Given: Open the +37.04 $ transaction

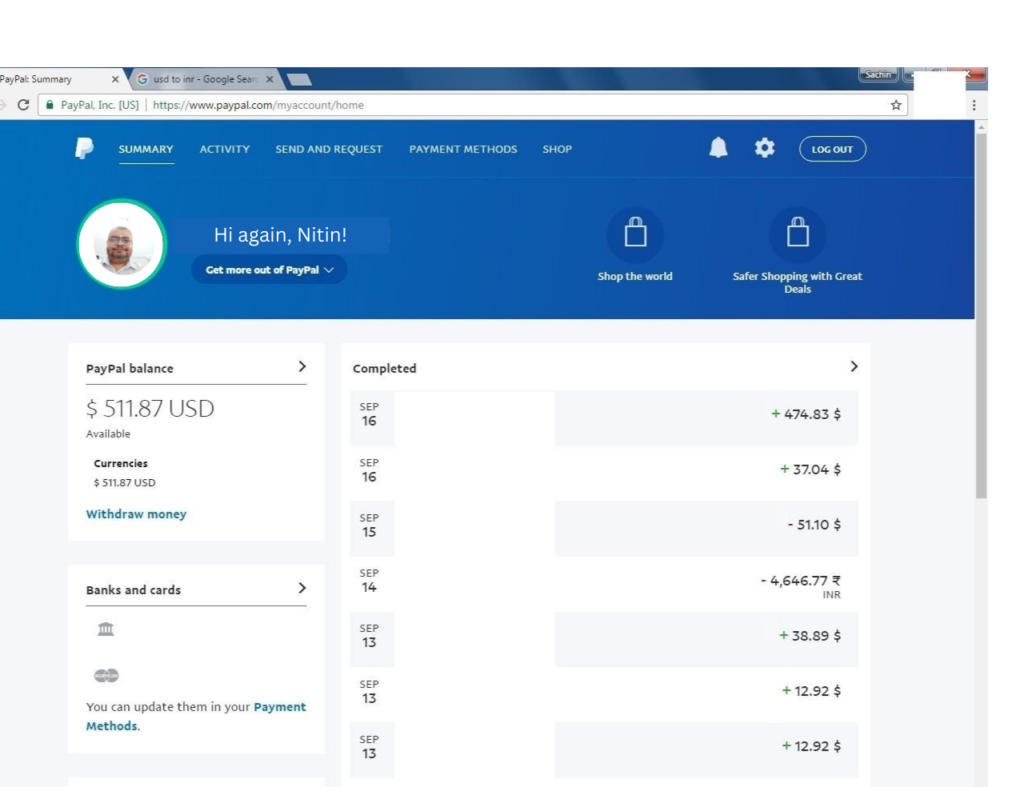Looking at the screenshot, I should click(x=604, y=473).
